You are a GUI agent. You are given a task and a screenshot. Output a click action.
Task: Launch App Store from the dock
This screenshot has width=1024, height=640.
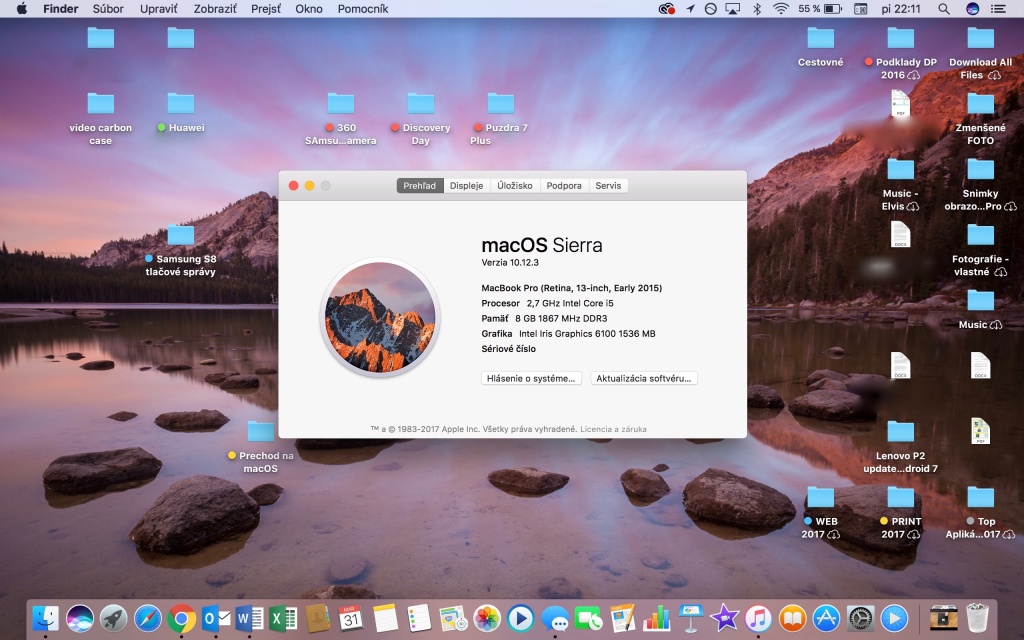point(826,618)
